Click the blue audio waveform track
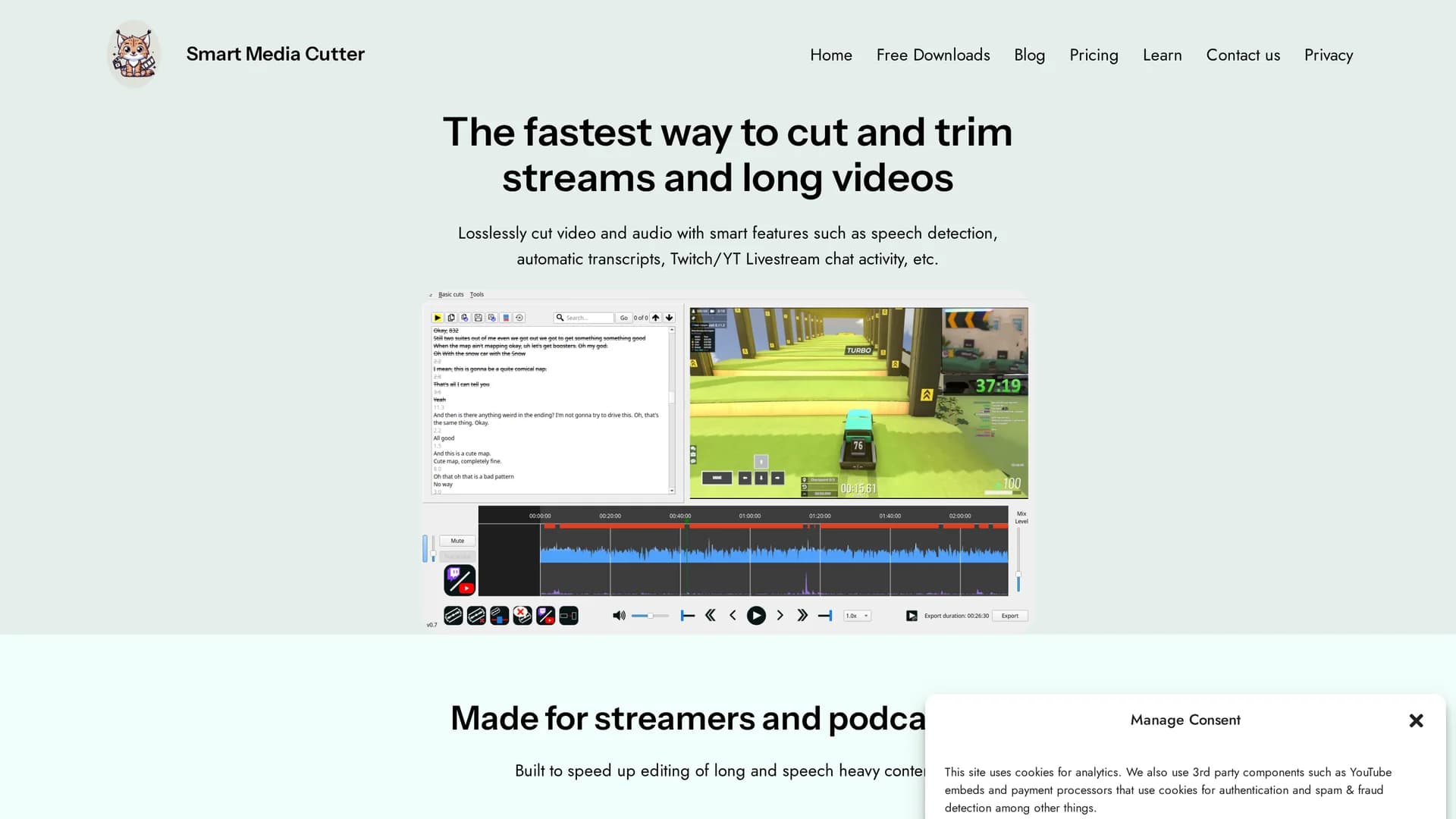 point(773,552)
